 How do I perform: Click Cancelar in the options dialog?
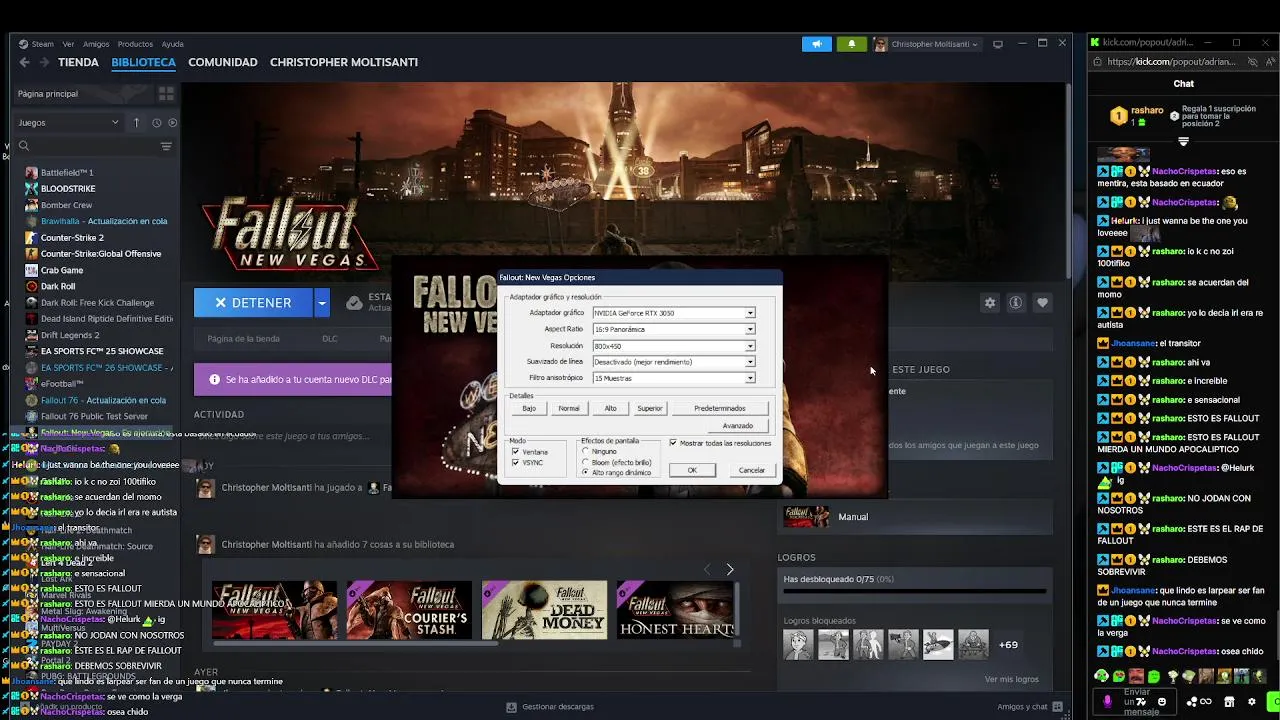pyautogui.click(x=752, y=470)
